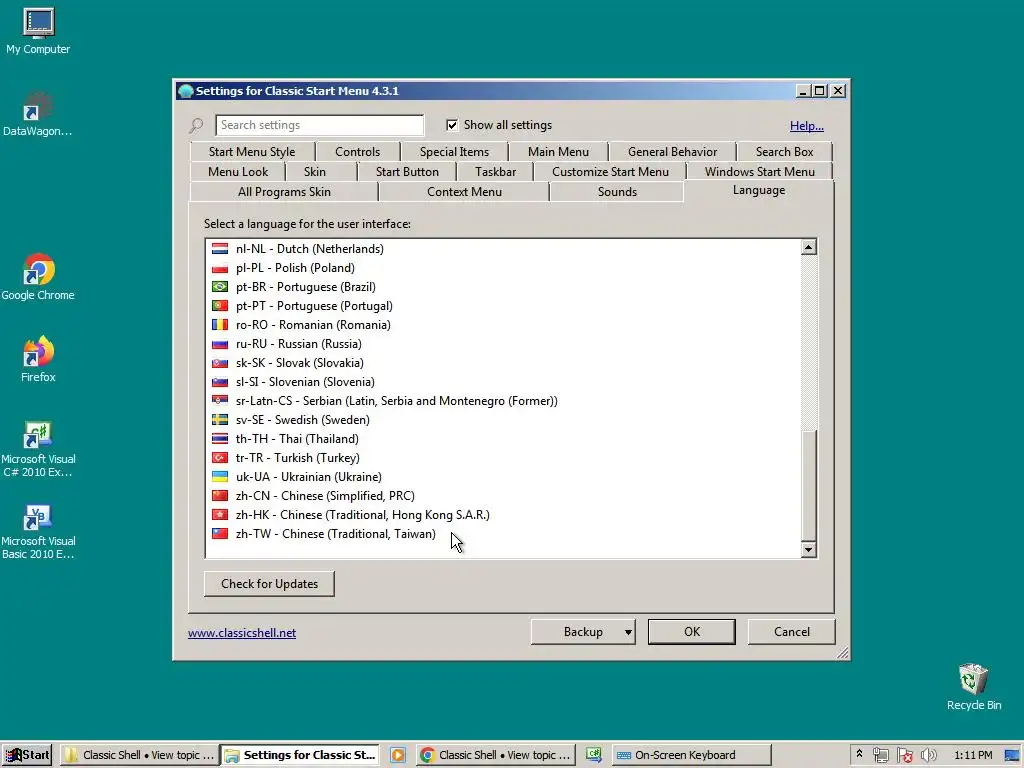Viewport: 1024px width, 768px height.
Task: Select Microsoft Visual Basic 2010 icon
Action: [38, 517]
